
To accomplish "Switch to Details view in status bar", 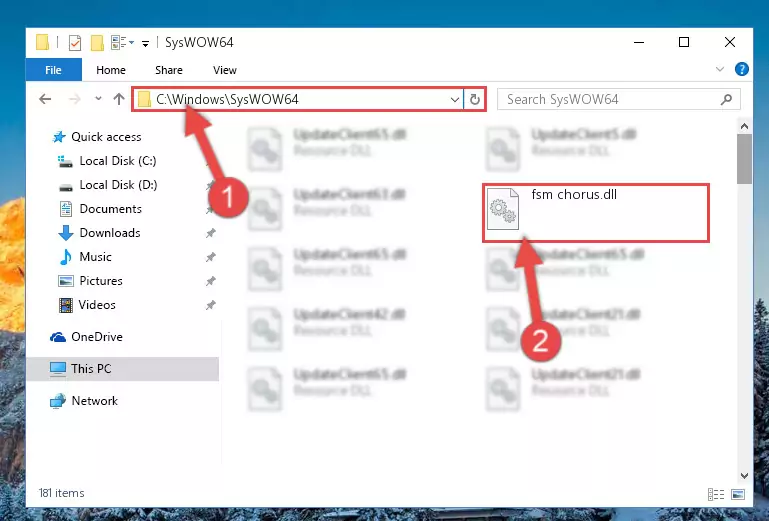I will coord(716,494).
